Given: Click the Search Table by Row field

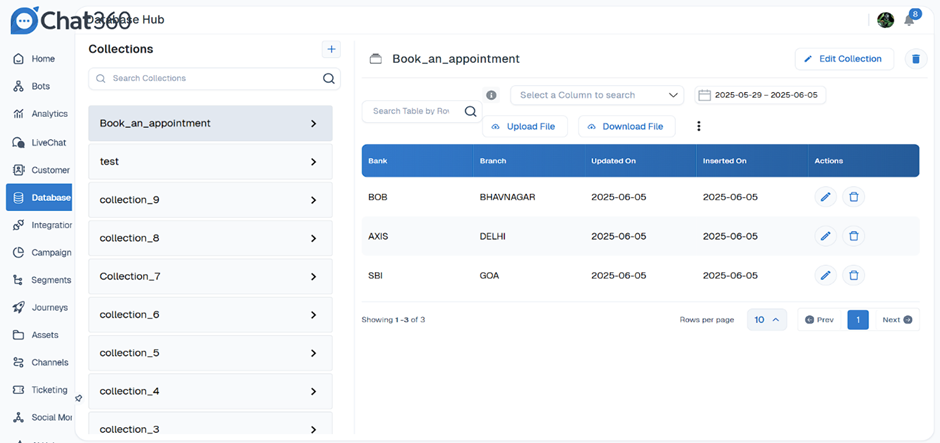Looking at the screenshot, I should 411,111.
